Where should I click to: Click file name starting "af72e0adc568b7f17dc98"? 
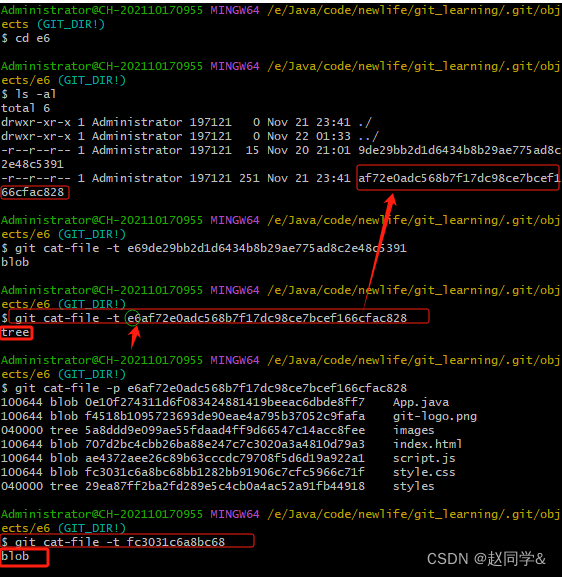[x=459, y=178]
